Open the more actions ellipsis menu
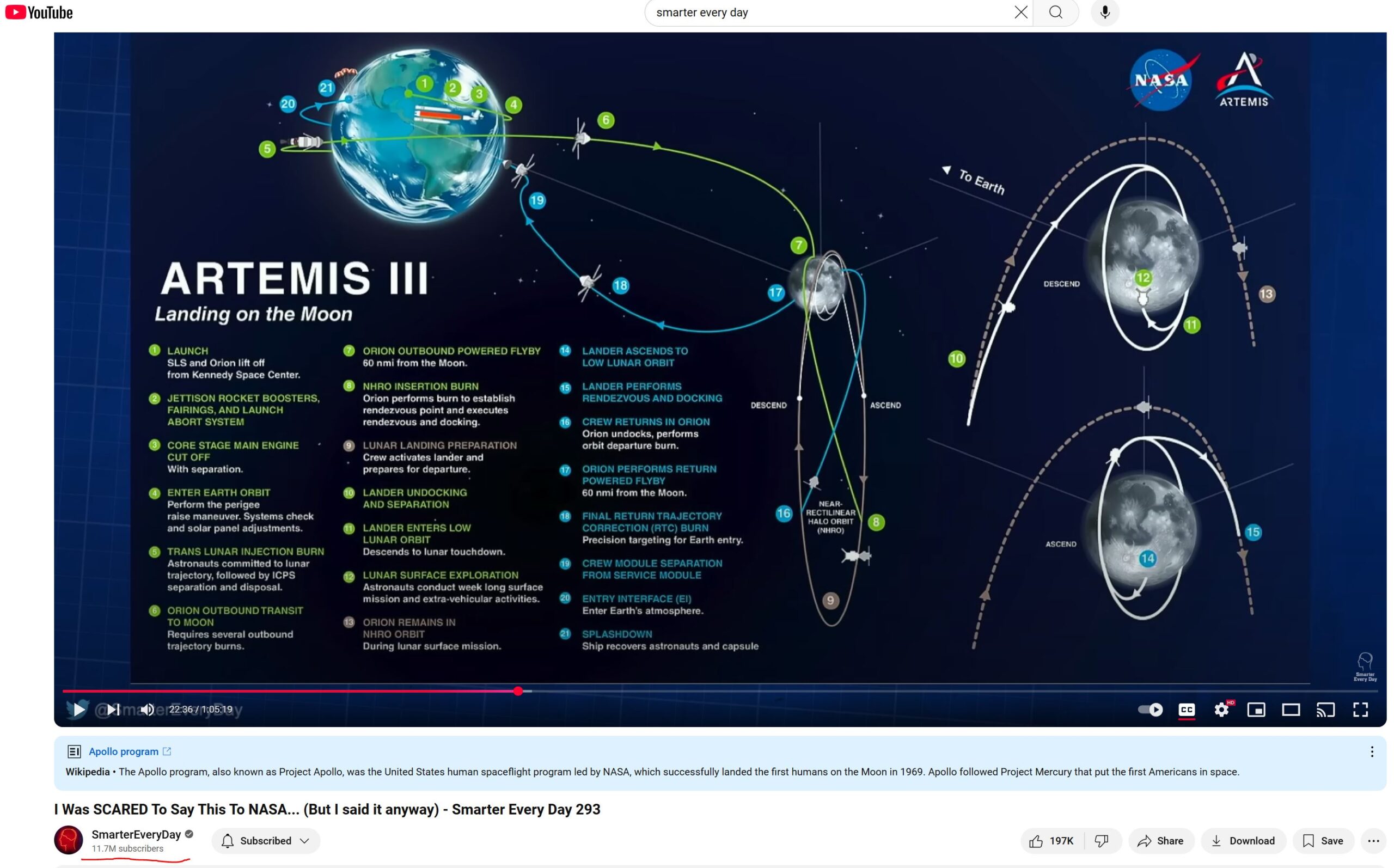This screenshot has width=1394, height=868. (x=1373, y=841)
